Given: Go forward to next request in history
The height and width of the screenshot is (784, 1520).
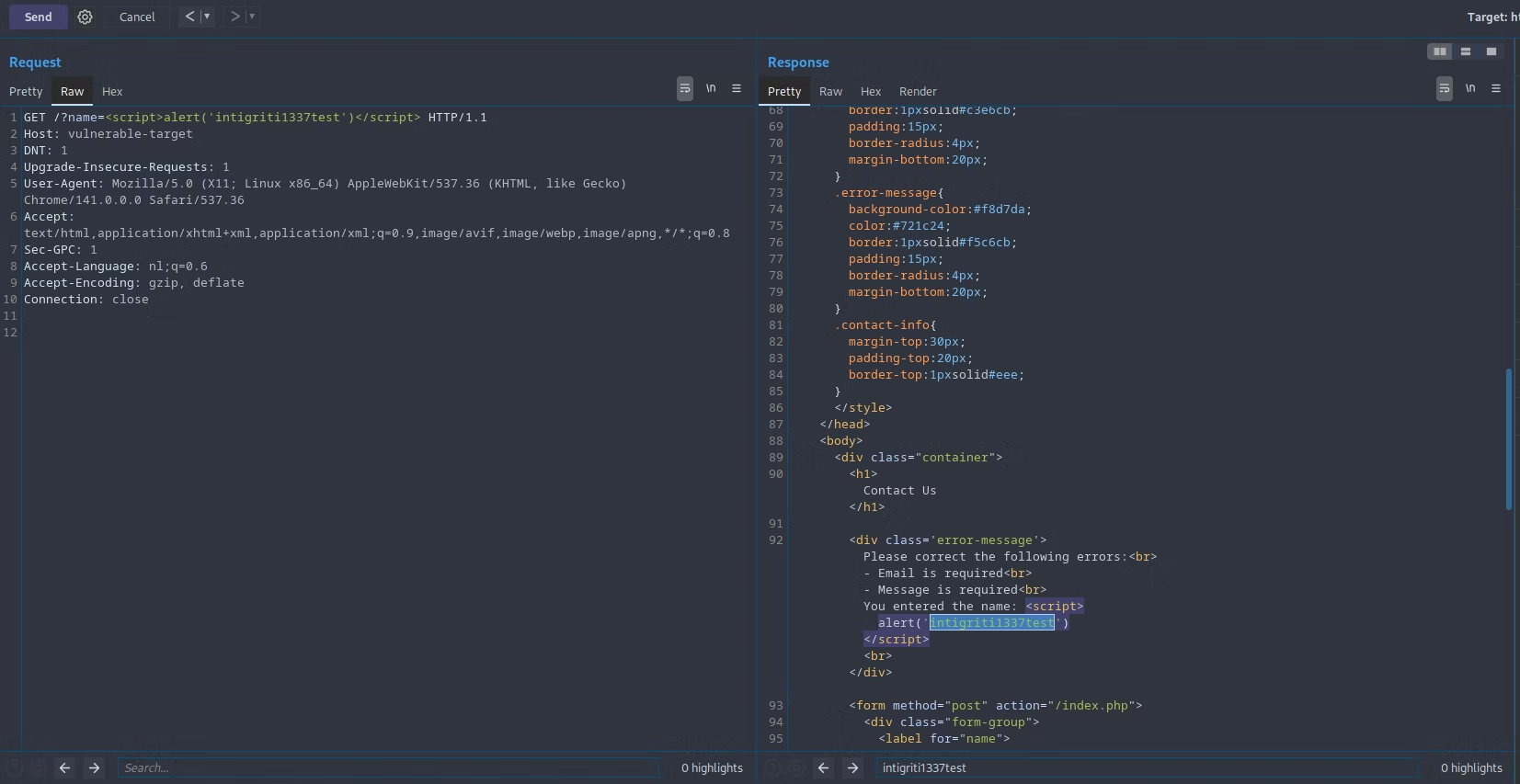Looking at the screenshot, I should coord(235,17).
